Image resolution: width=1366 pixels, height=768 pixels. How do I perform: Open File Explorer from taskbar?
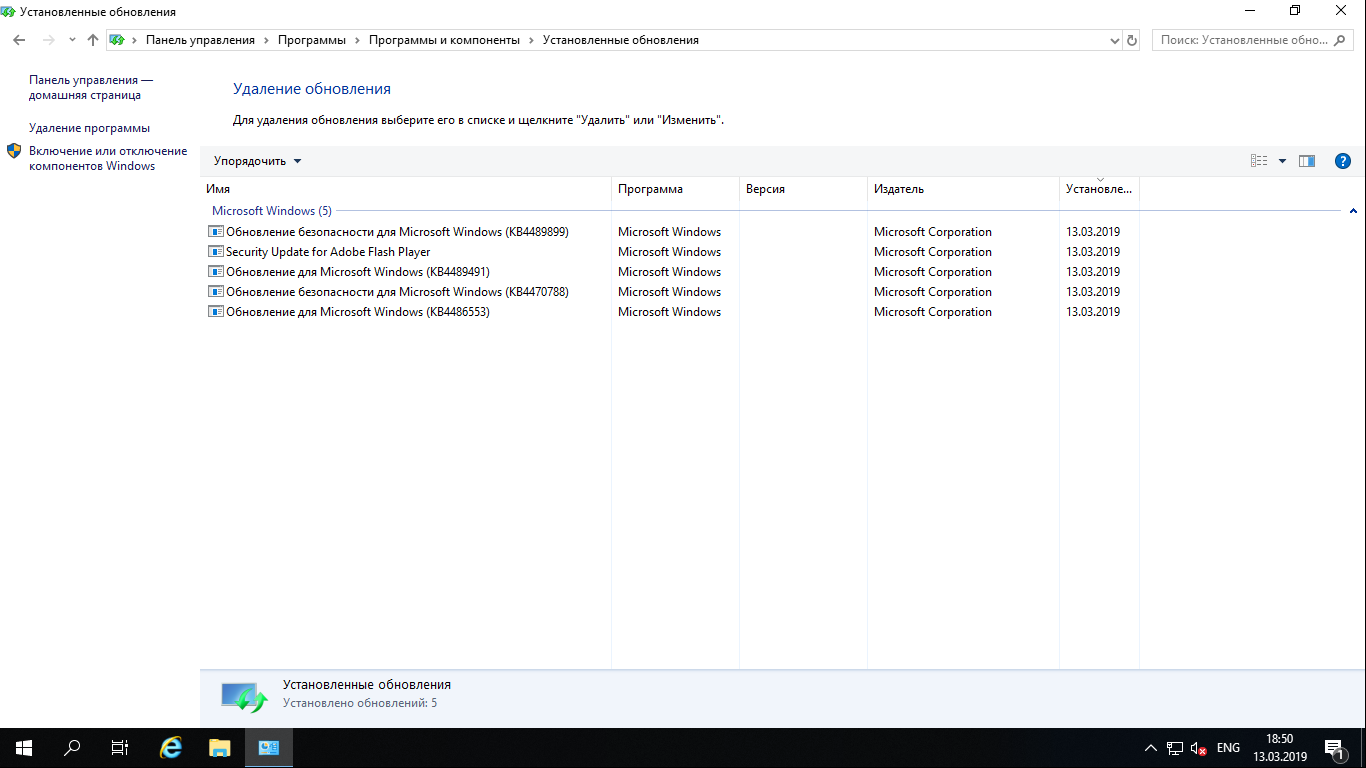(x=220, y=748)
